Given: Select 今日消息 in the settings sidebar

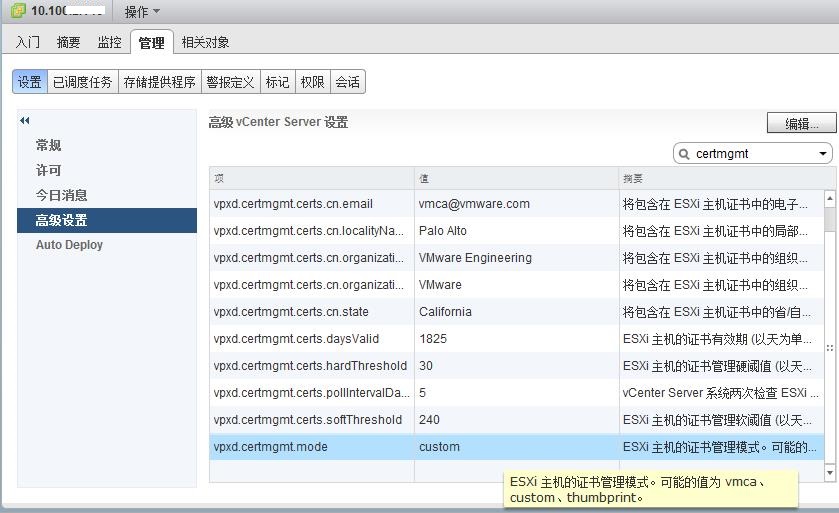Looking at the screenshot, I should click(x=107, y=195).
